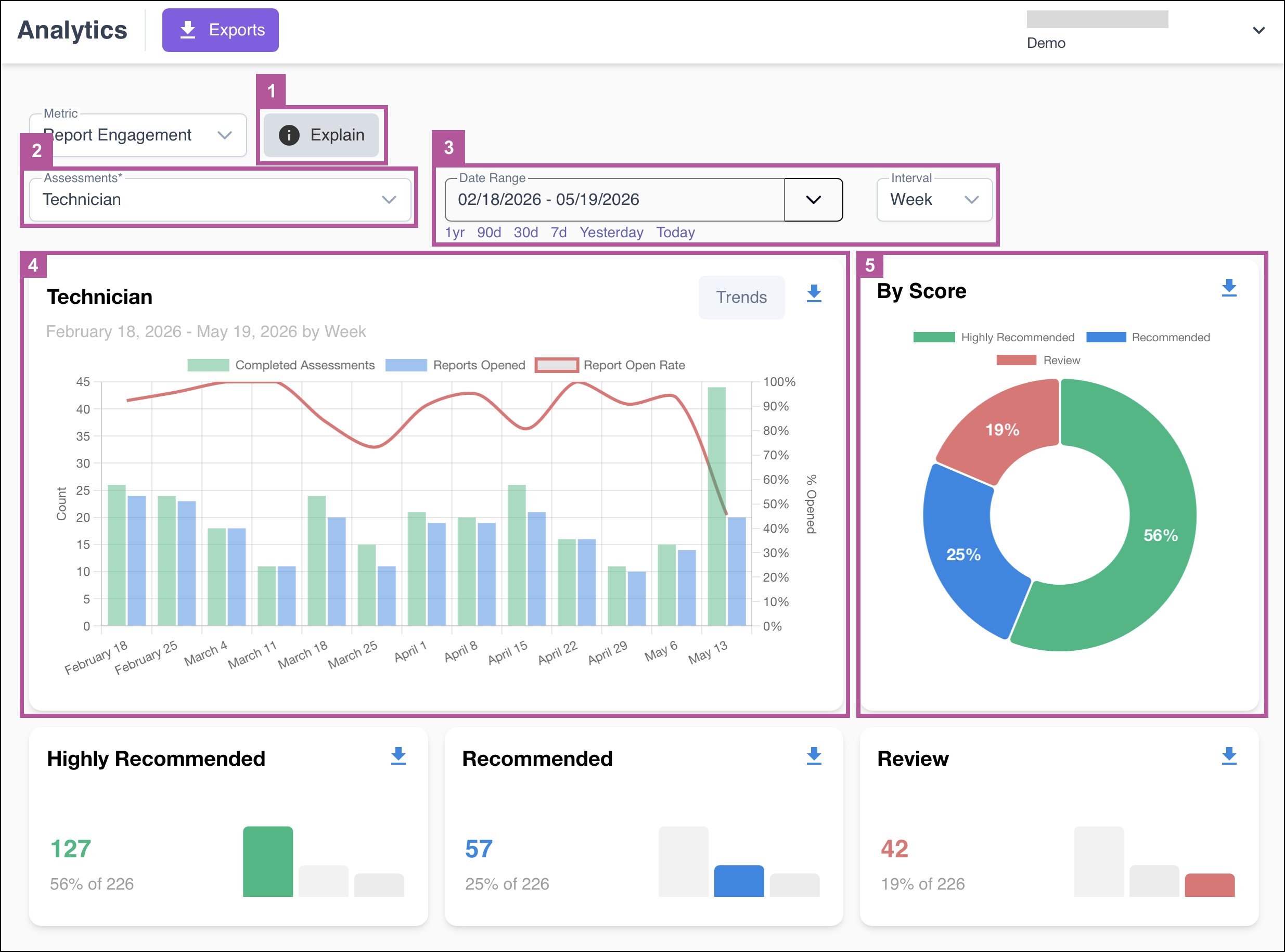The image size is (1285, 952).
Task: Expand the Date Range picker arrow
Action: point(813,199)
